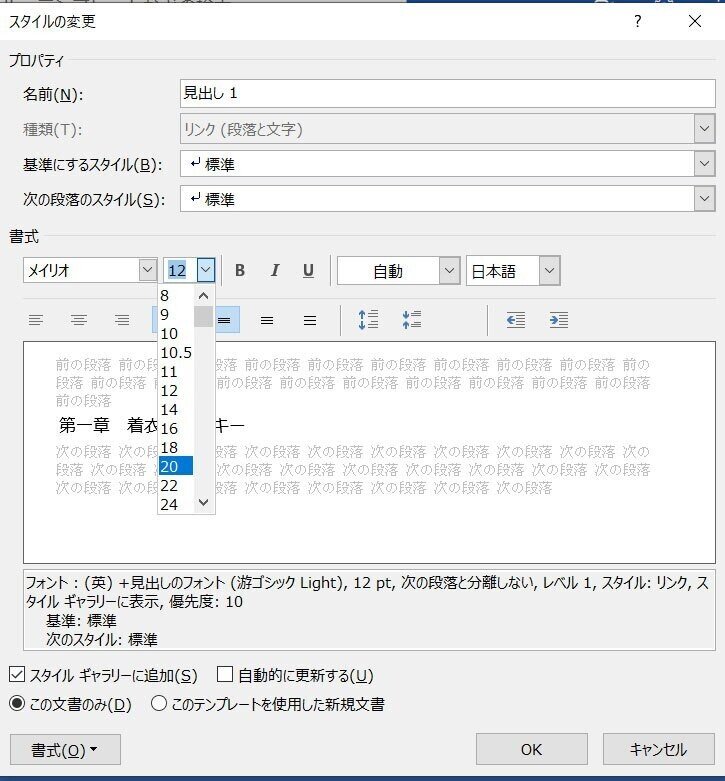Choose font size 9 in list

[x=176, y=315]
